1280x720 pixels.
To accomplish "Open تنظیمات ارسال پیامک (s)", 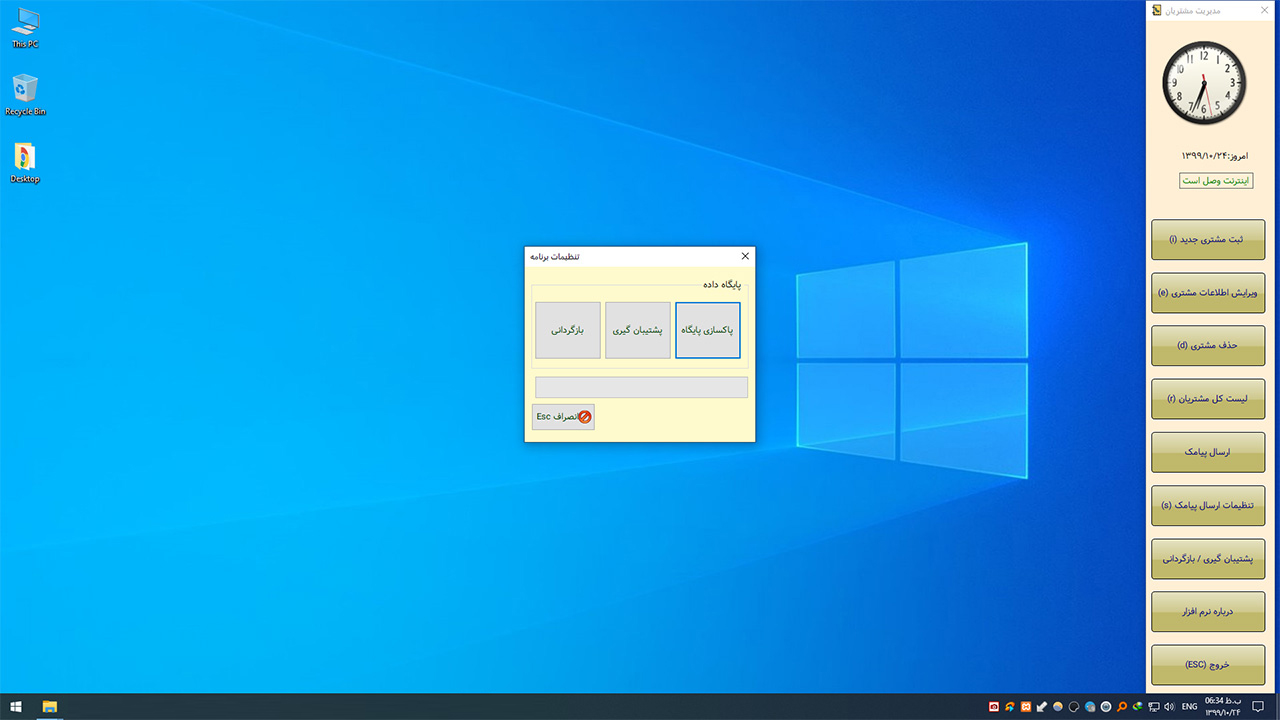I will coord(1208,505).
